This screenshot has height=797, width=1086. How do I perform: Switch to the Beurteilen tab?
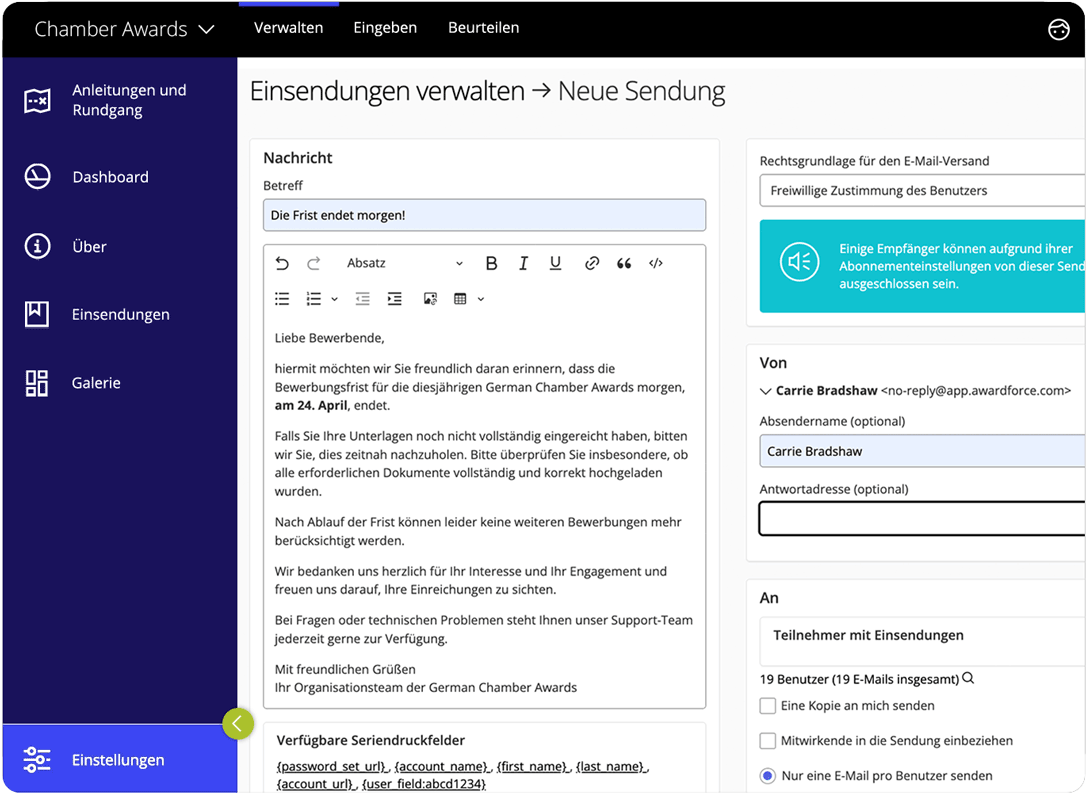[x=483, y=28]
